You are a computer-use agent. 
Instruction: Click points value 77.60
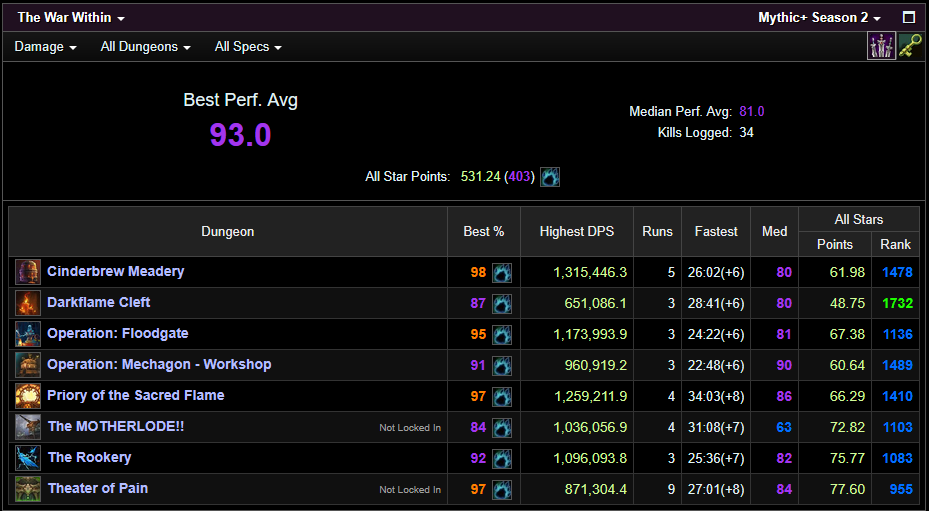click(847, 490)
